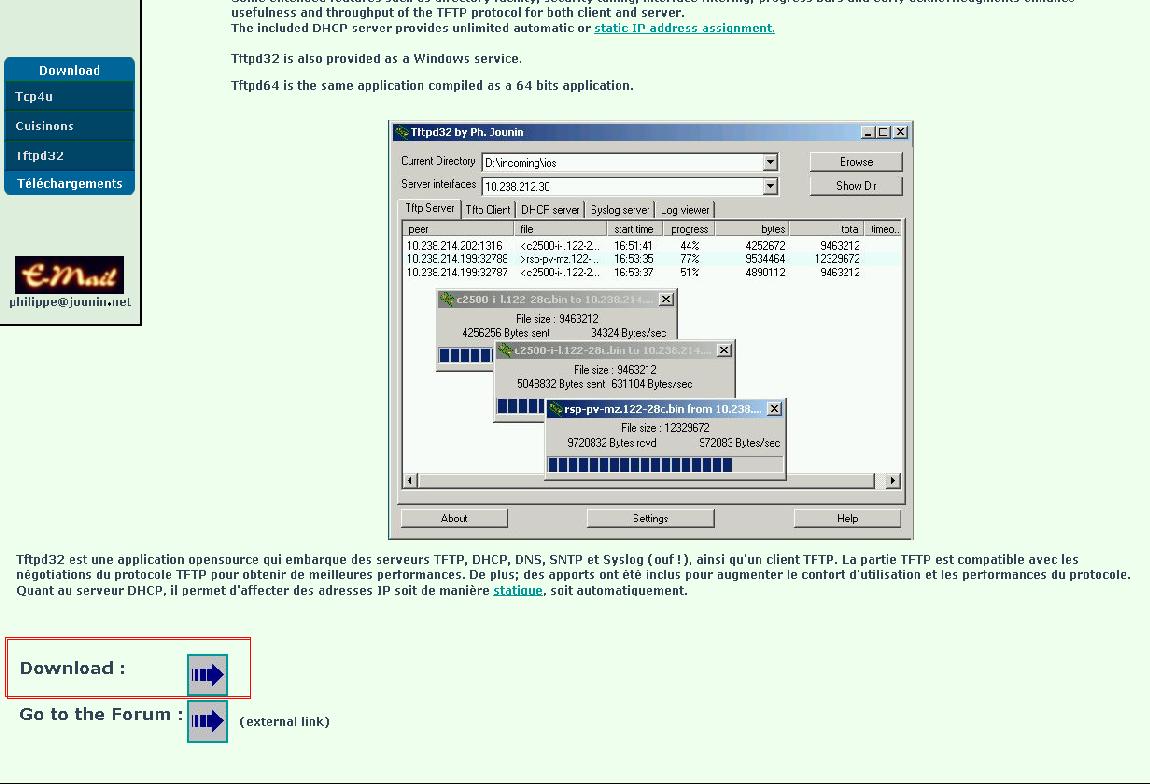Click the Settings button in Tftpd32 window
Screen dimensions: 1150x784
(x=651, y=518)
